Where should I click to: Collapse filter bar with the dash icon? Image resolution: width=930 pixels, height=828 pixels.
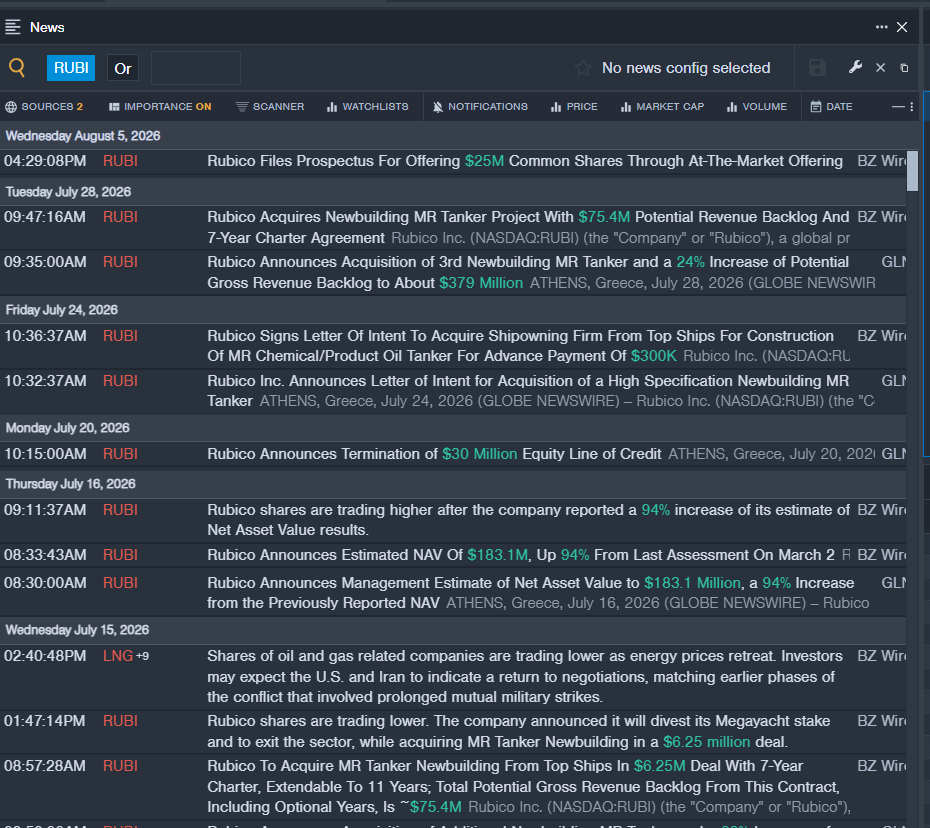[898, 107]
